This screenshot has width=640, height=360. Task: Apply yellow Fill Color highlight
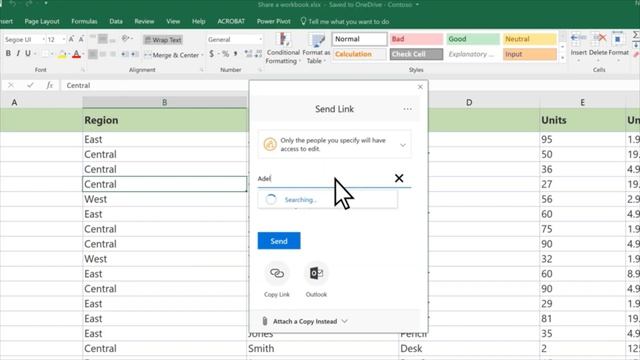tap(62, 54)
